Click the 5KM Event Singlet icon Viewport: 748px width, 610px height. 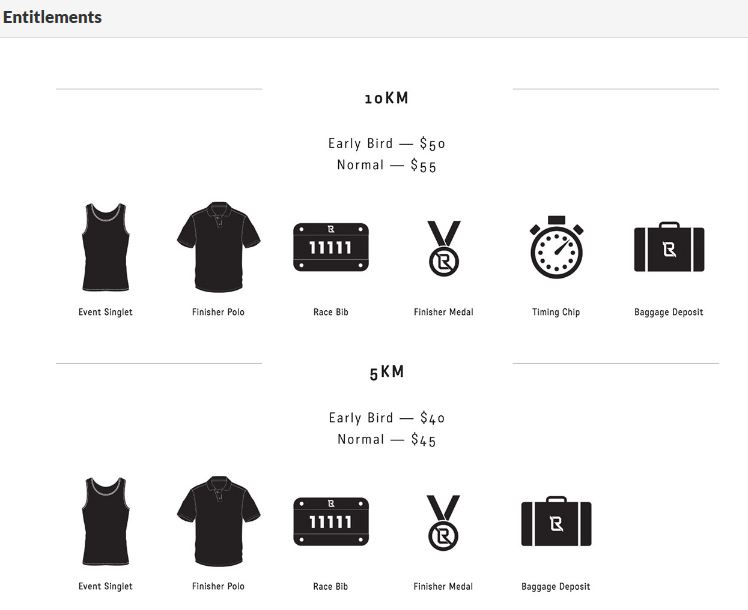pyautogui.click(x=105, y=521)
